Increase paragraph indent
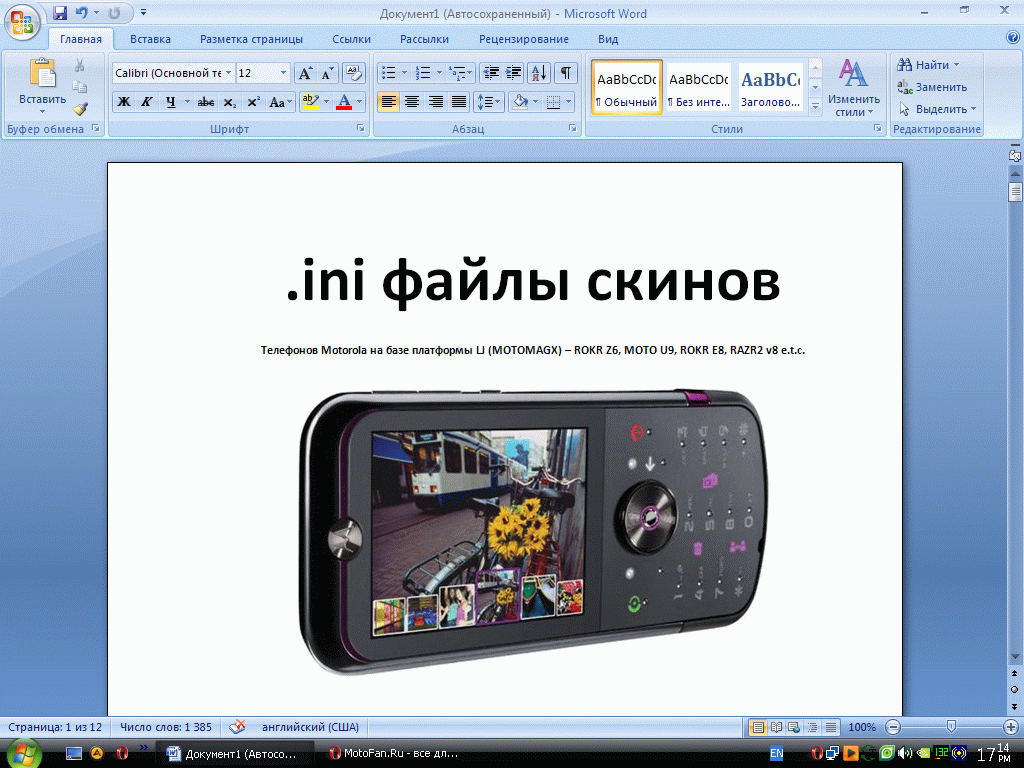The image size is (1024, 768). pyautogui.click(x=514, y=73)
